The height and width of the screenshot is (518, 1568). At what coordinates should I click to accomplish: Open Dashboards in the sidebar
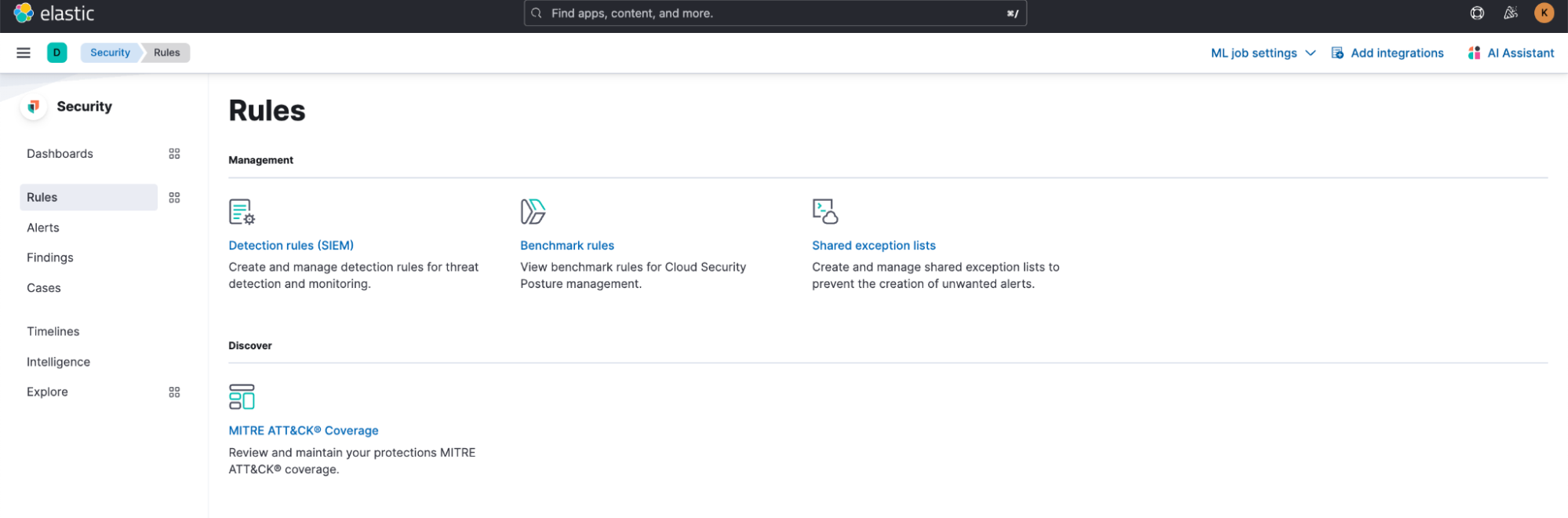[x=60, y=154]
